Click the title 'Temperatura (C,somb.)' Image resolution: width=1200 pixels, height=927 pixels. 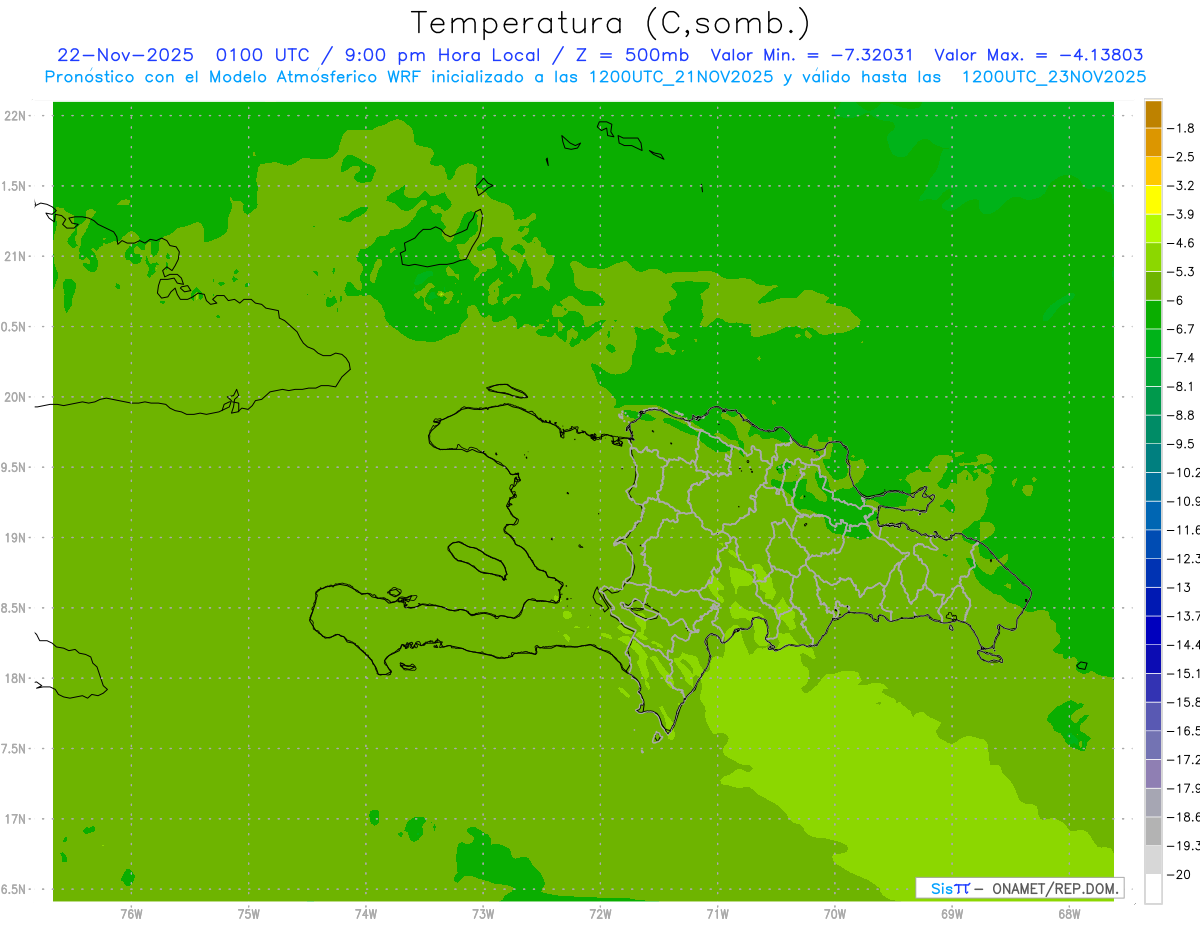click(610, 23)
